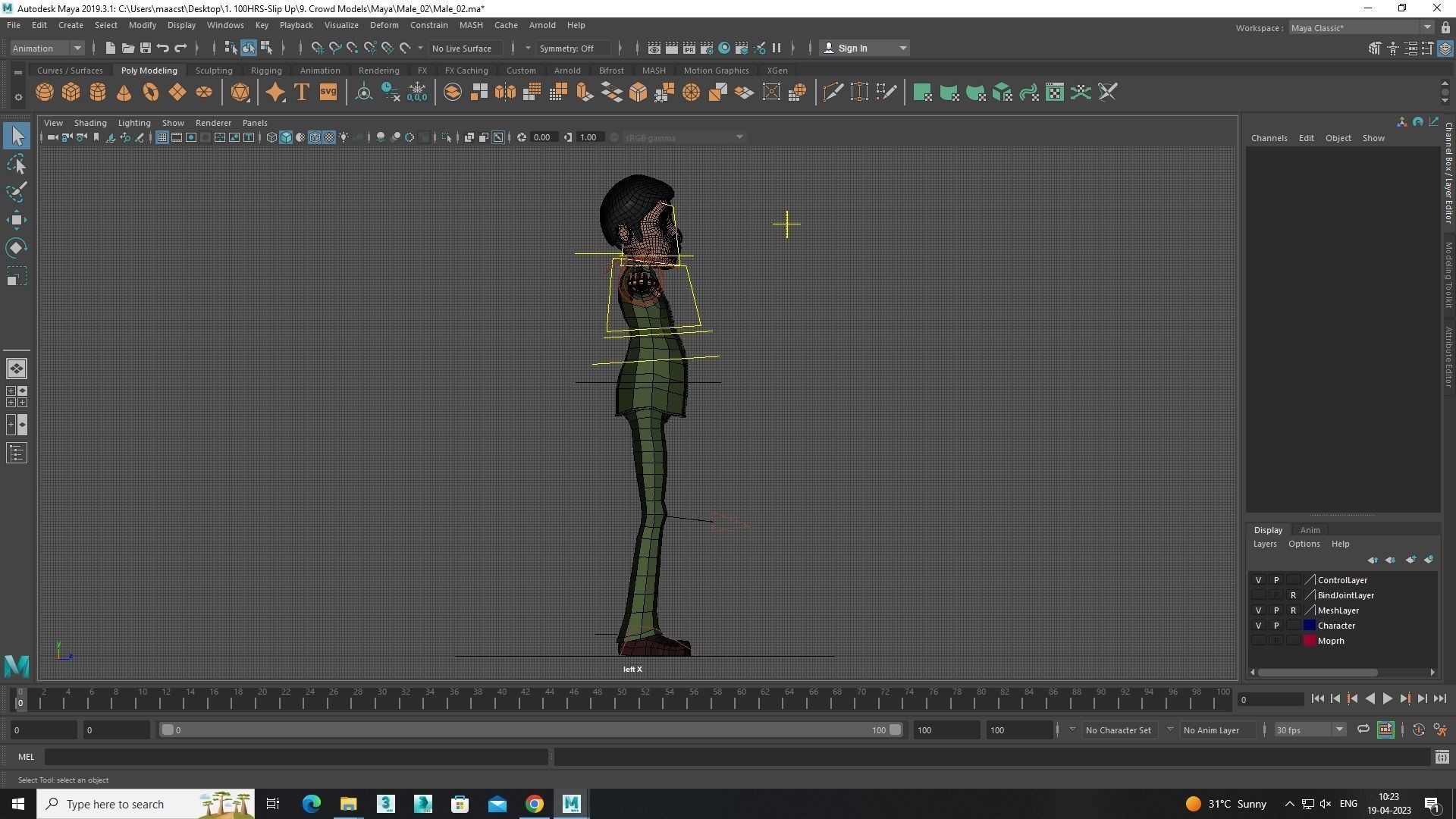Image resolution: width=1456 pixels, height=819 pixels.
Task: Toggle visibility of Character layer
Action: click(x=1258, y=626)
